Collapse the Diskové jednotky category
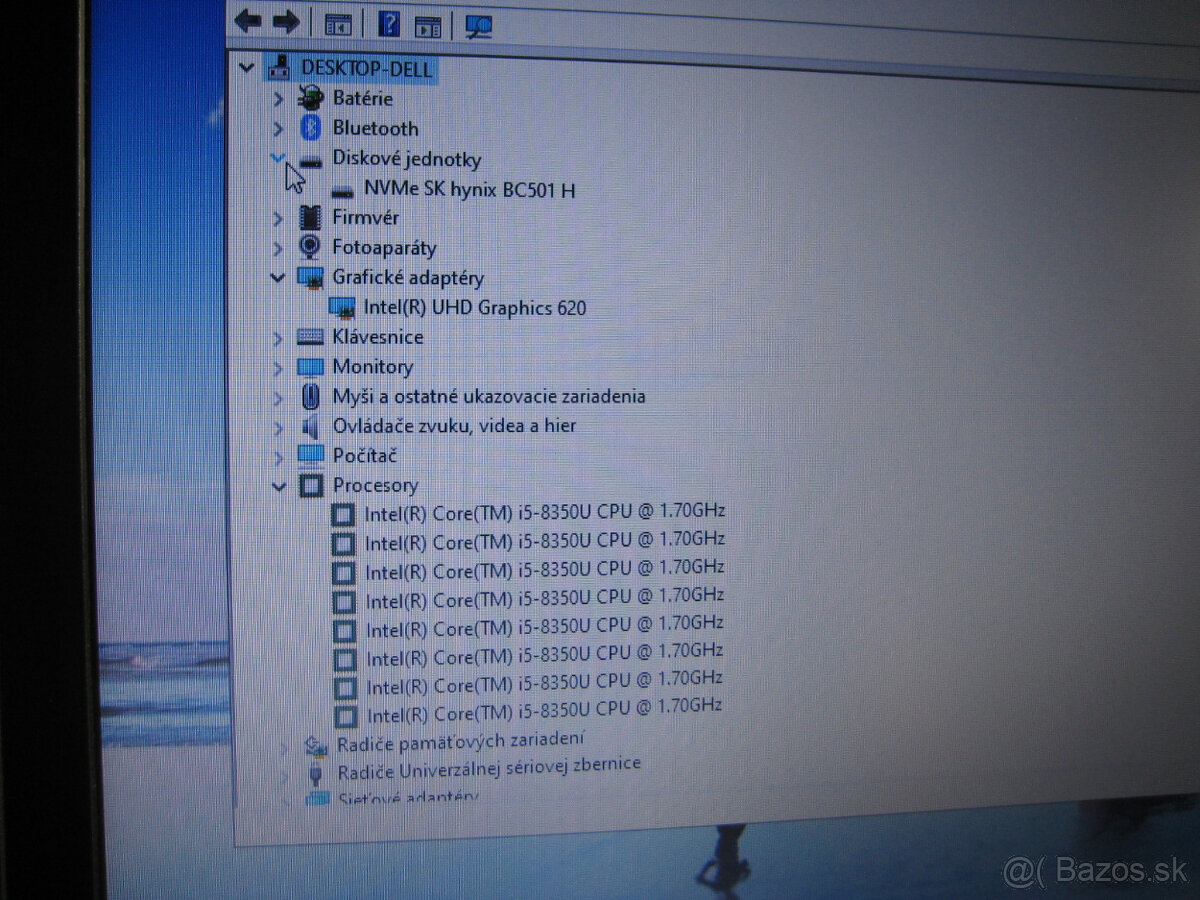1200x900 pixels. [278, 158]
